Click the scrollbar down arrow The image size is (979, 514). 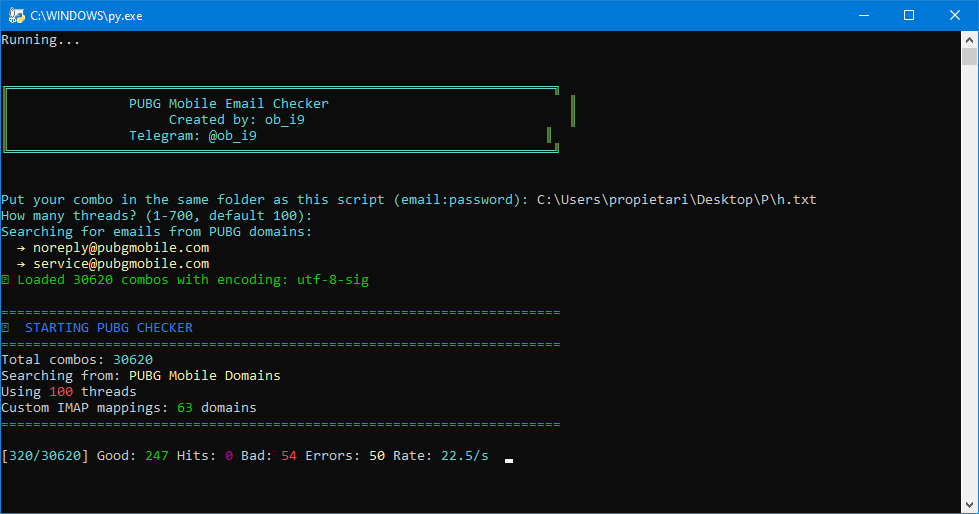[969, 505]
